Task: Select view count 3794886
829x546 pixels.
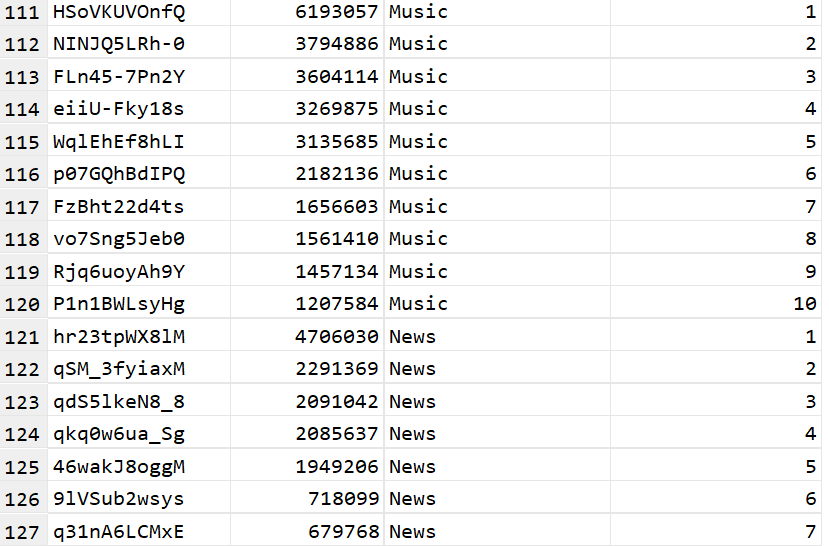Action: 307,44
